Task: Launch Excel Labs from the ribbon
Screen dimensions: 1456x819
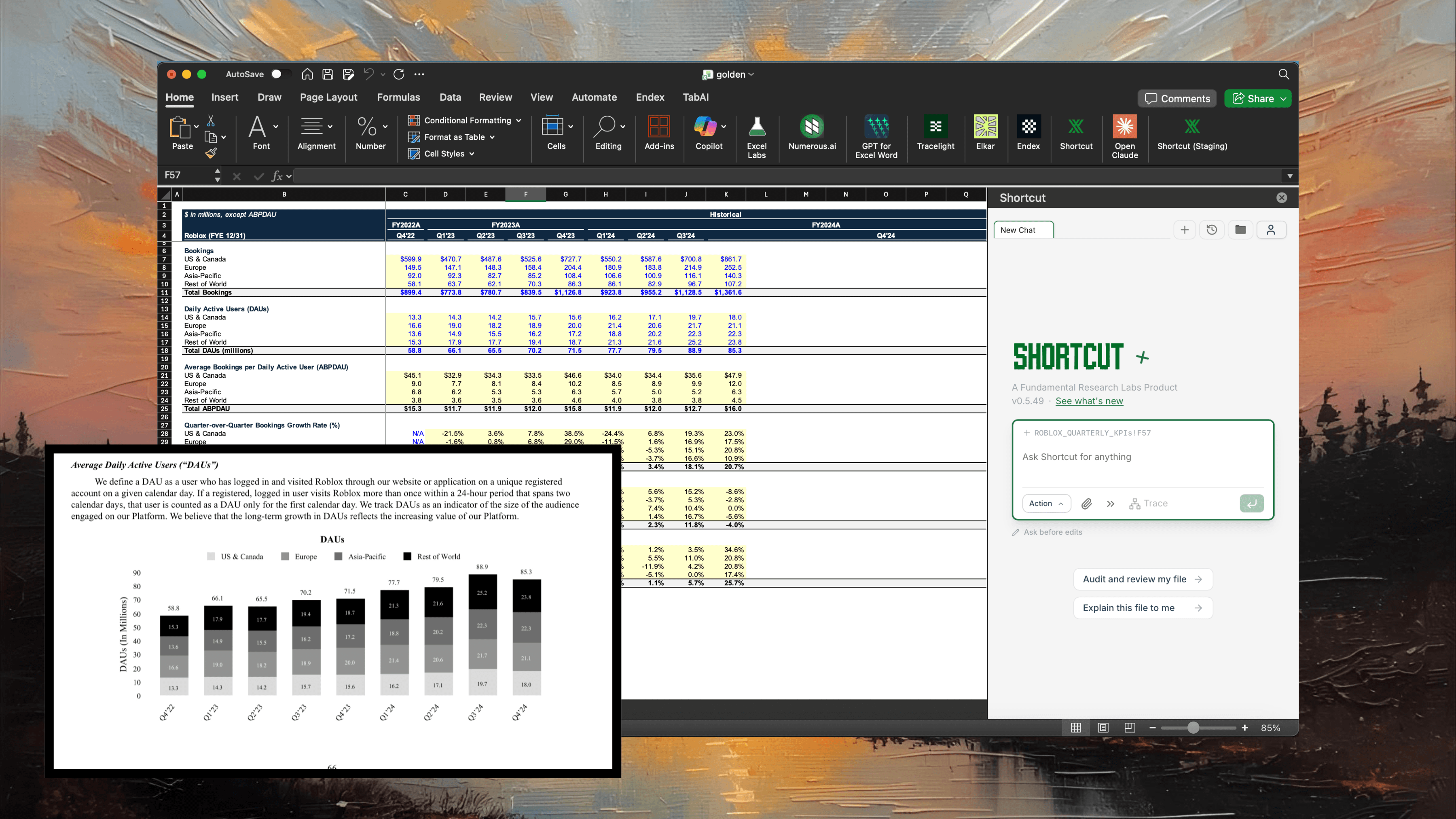Action: (x=756, y=135)
